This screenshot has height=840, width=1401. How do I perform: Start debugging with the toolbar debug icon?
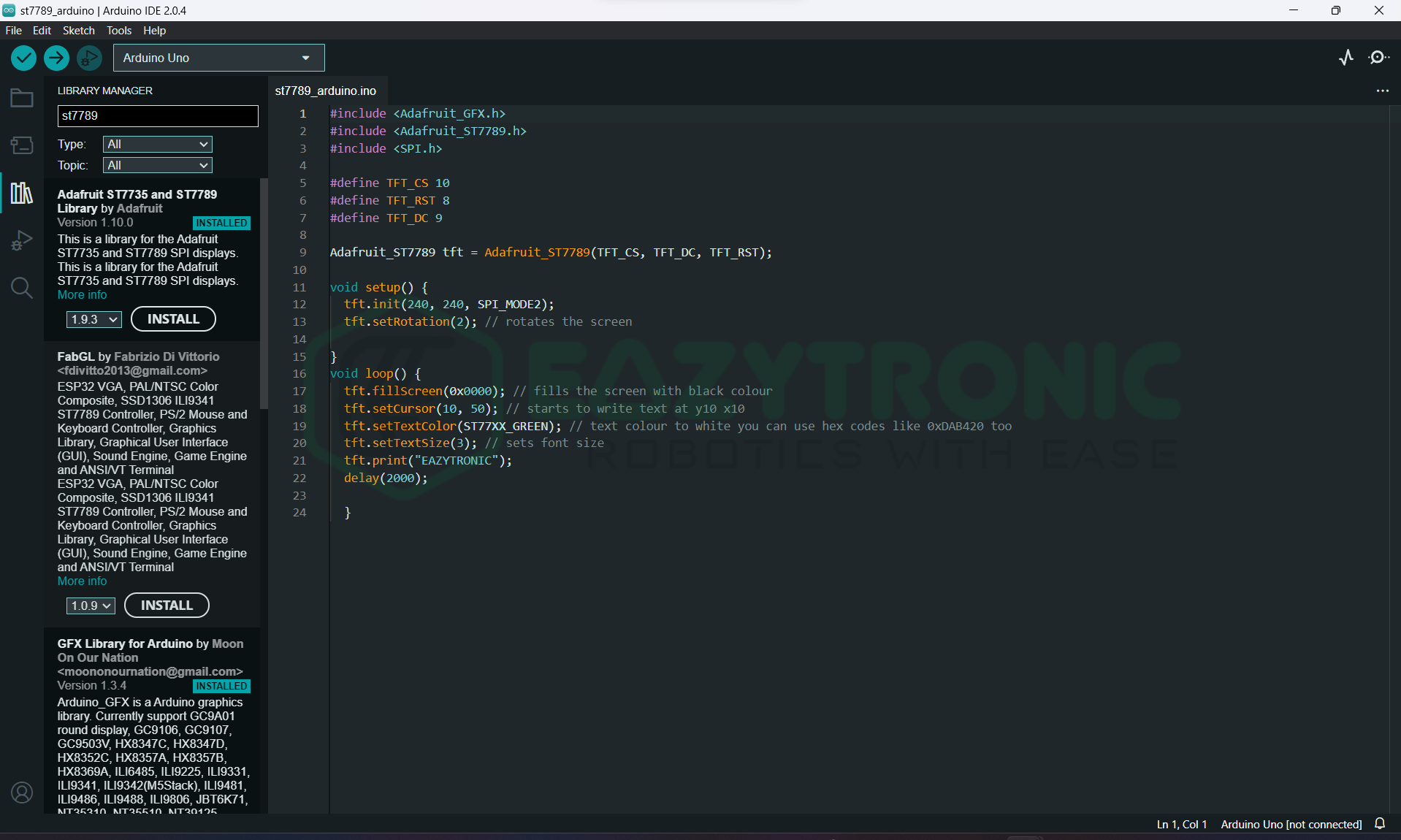[x=89, y=58]
